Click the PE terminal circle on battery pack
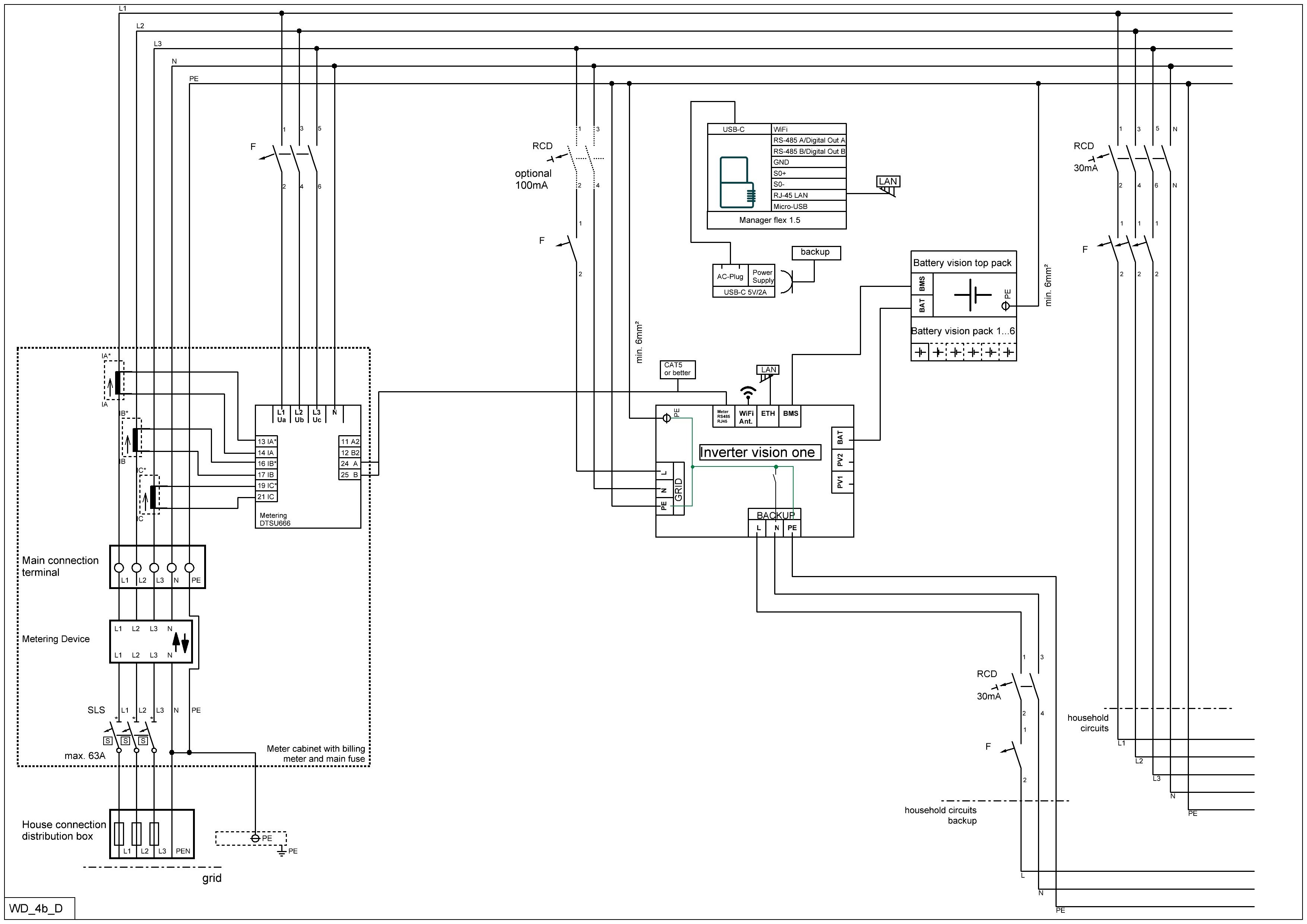 (1005, 306)
